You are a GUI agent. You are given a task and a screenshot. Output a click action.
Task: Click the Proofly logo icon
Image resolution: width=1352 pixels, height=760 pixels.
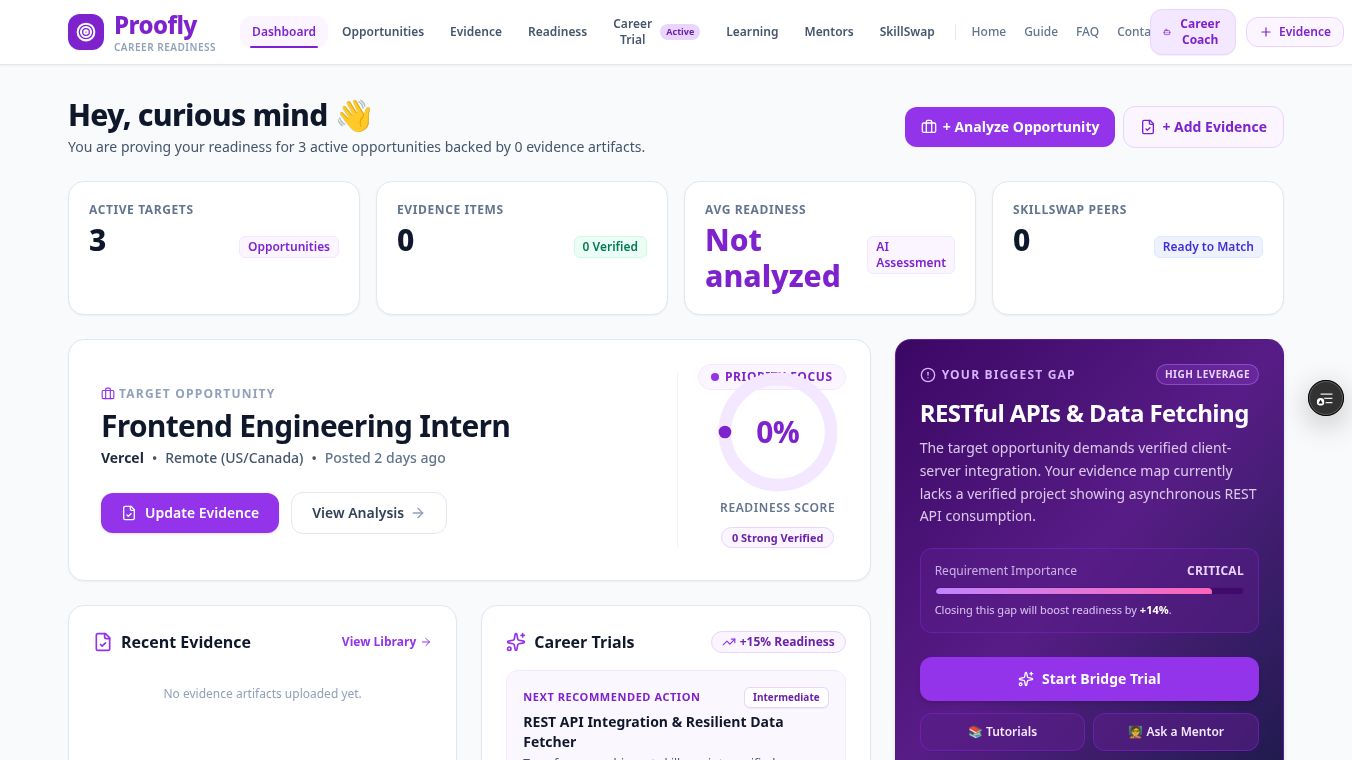point(86,32)
